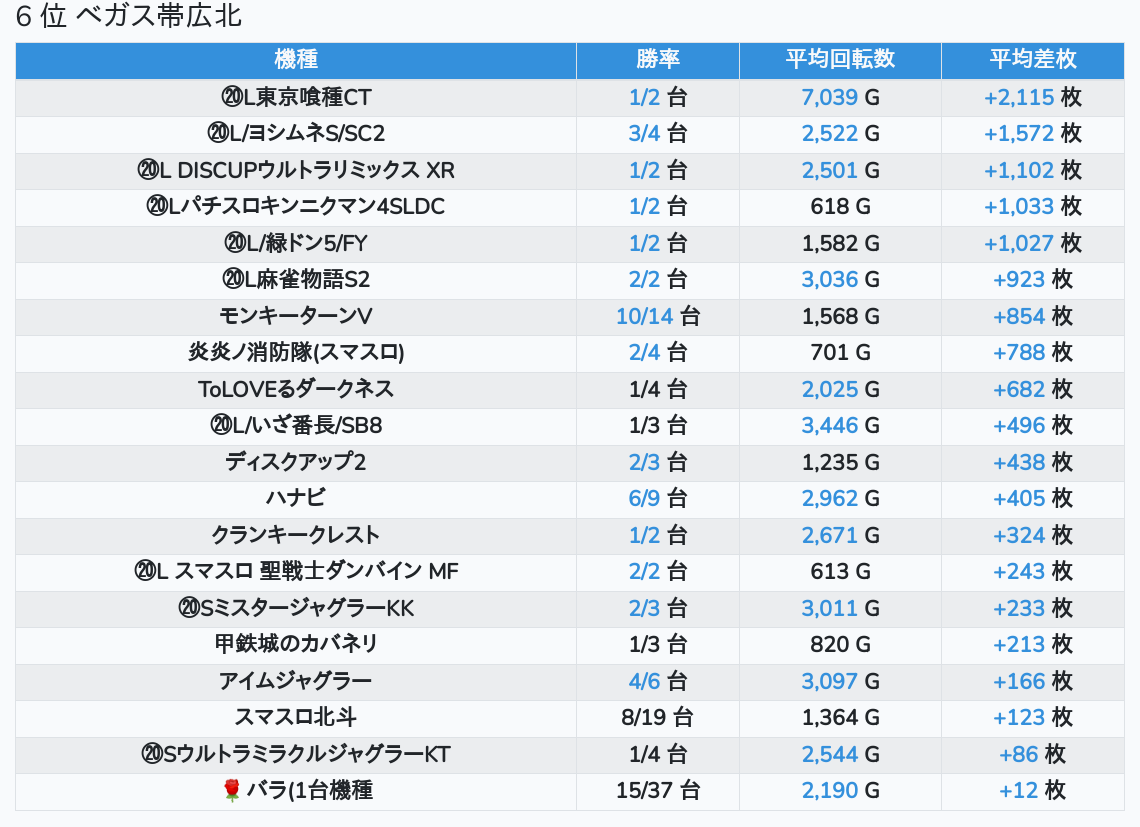Image resolution: width=1140 pixels, height=827 pixels.
Task: Open the 10/14 win rate for モンキーターンV
Action: coord(644,316)
